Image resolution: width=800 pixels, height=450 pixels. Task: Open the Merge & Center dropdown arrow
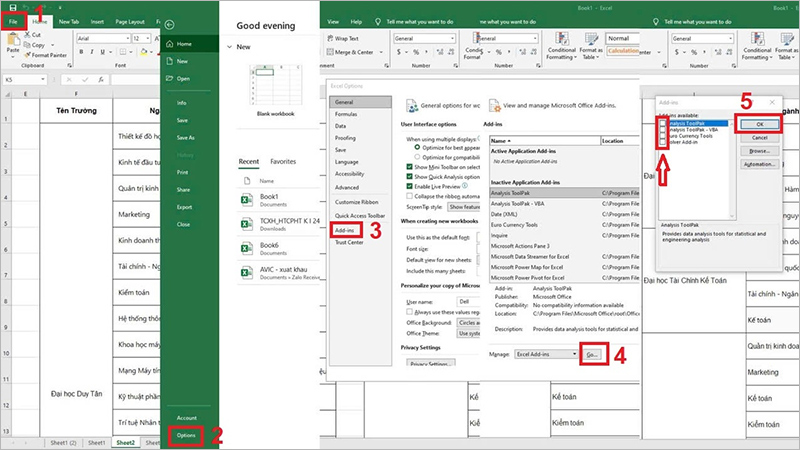381,52
